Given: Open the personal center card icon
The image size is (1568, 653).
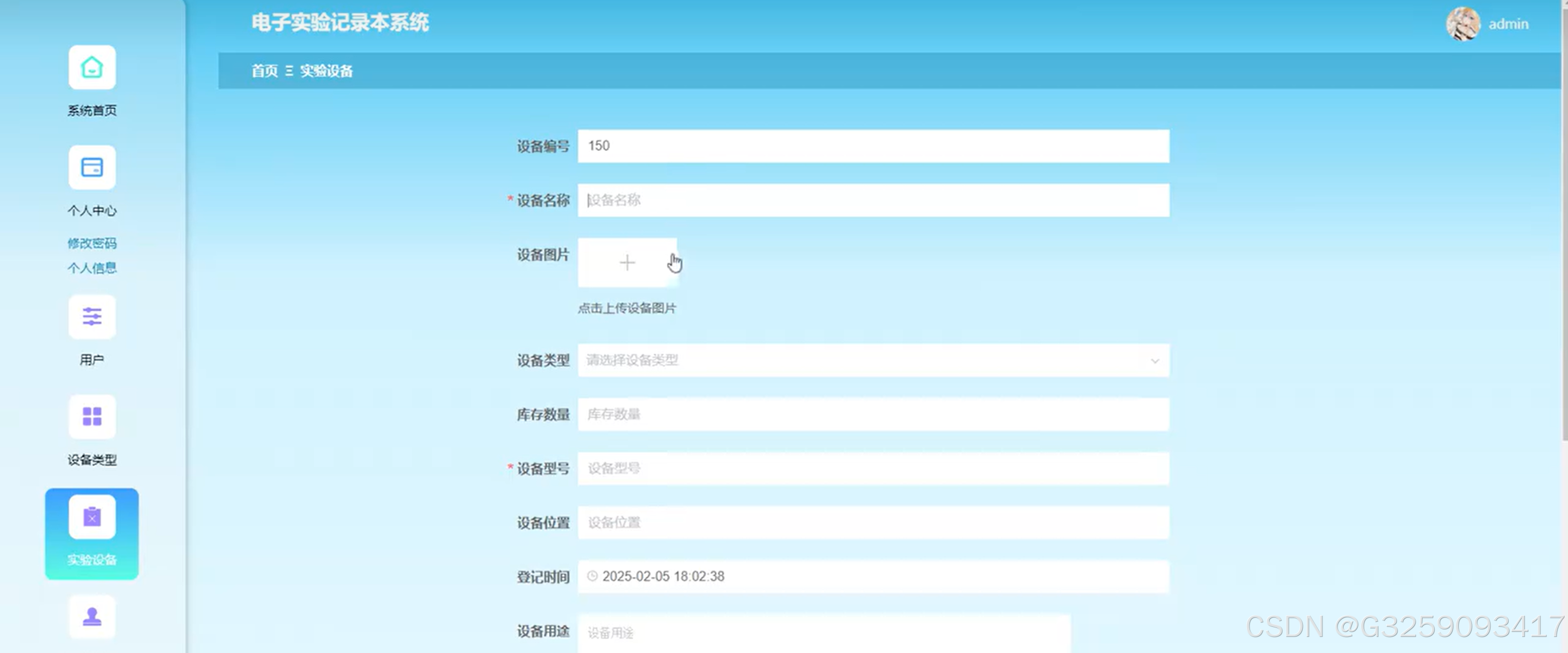Looking at the screenshot, I should click(x=92, y=168).
